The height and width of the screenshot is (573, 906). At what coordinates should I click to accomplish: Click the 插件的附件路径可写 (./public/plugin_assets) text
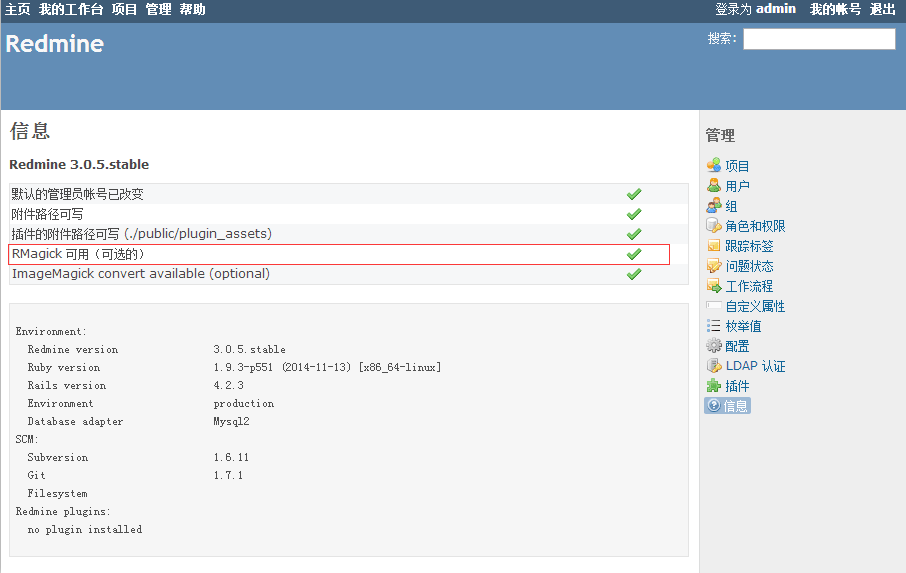tap(142, 234)
